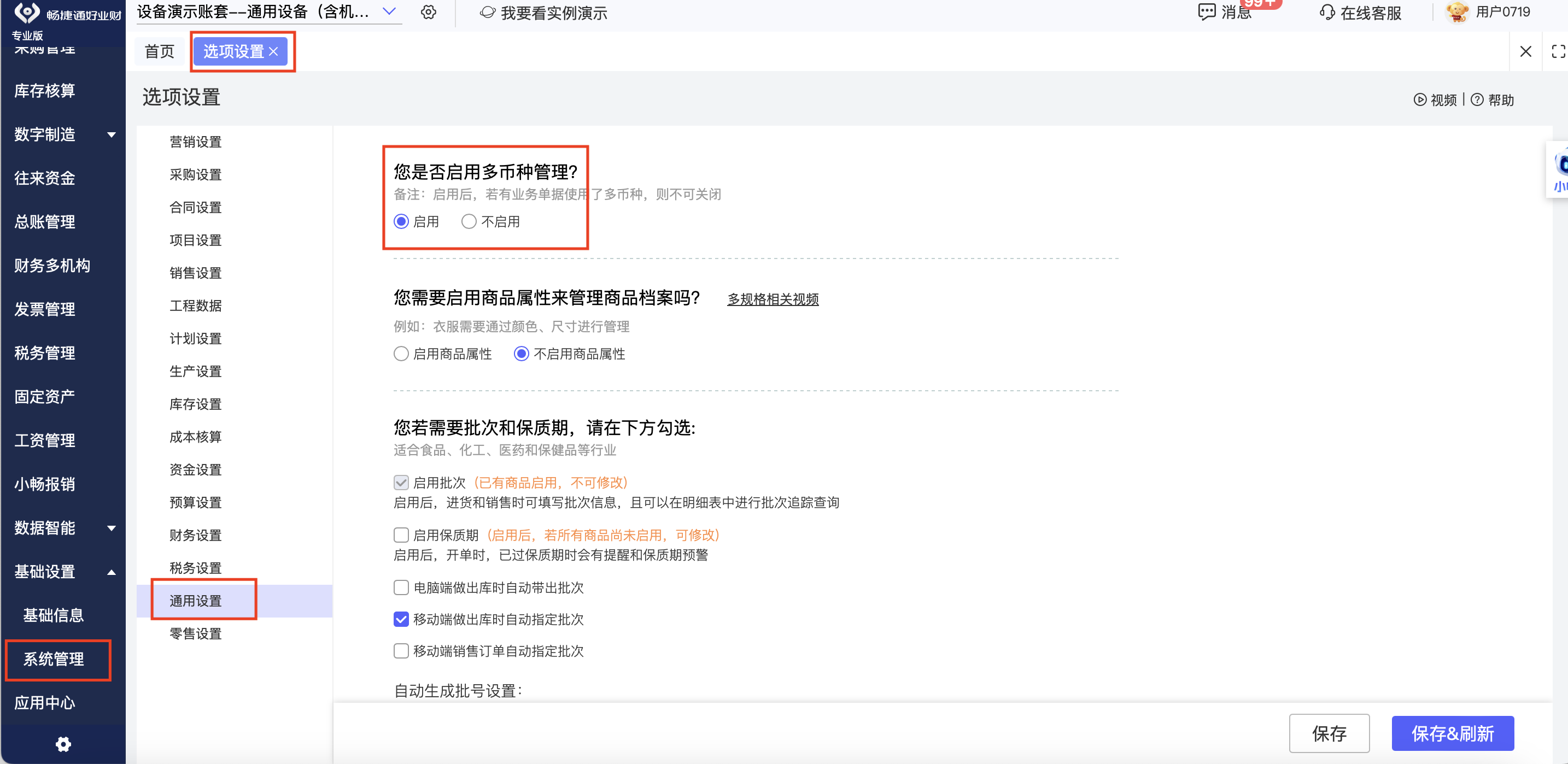This screenshot has height=764, width=1568.
Task: Open 预算设置 in settings list
Action: point(195,503)
